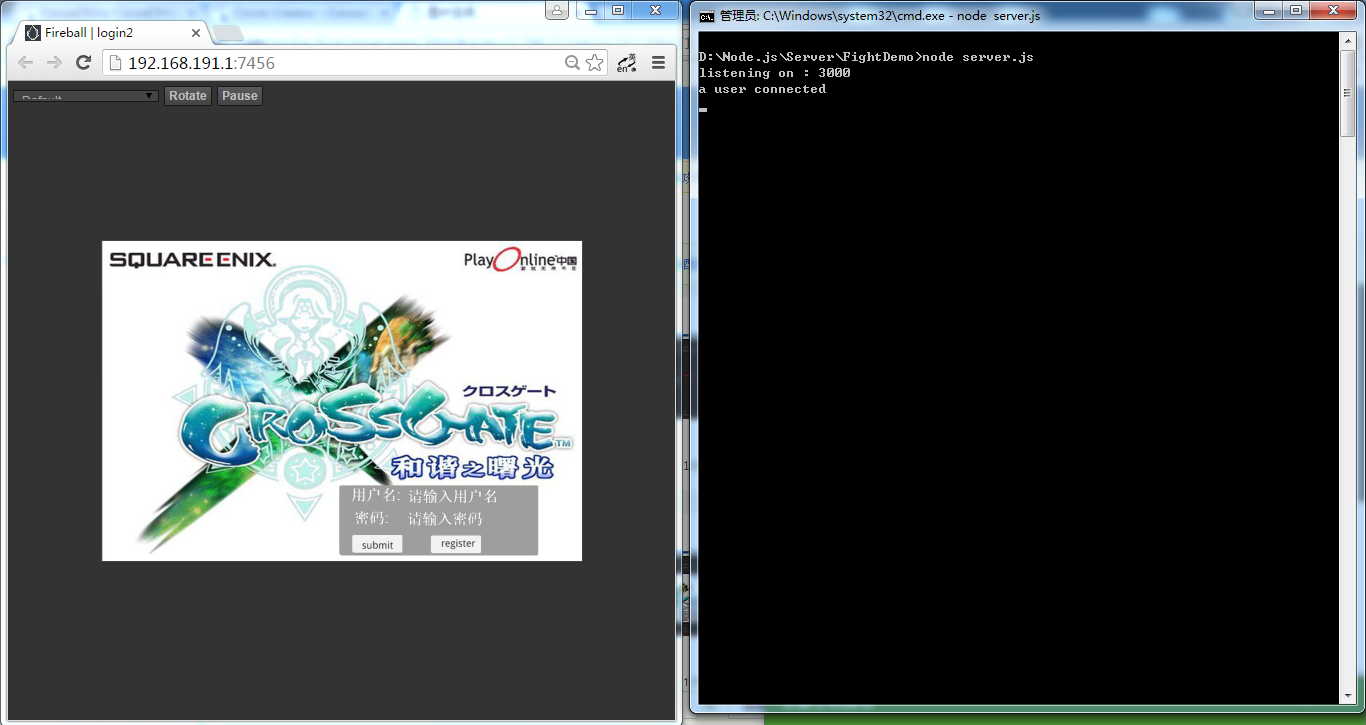
Task: Minimize the Chrome window
Action: coord(592,10)
